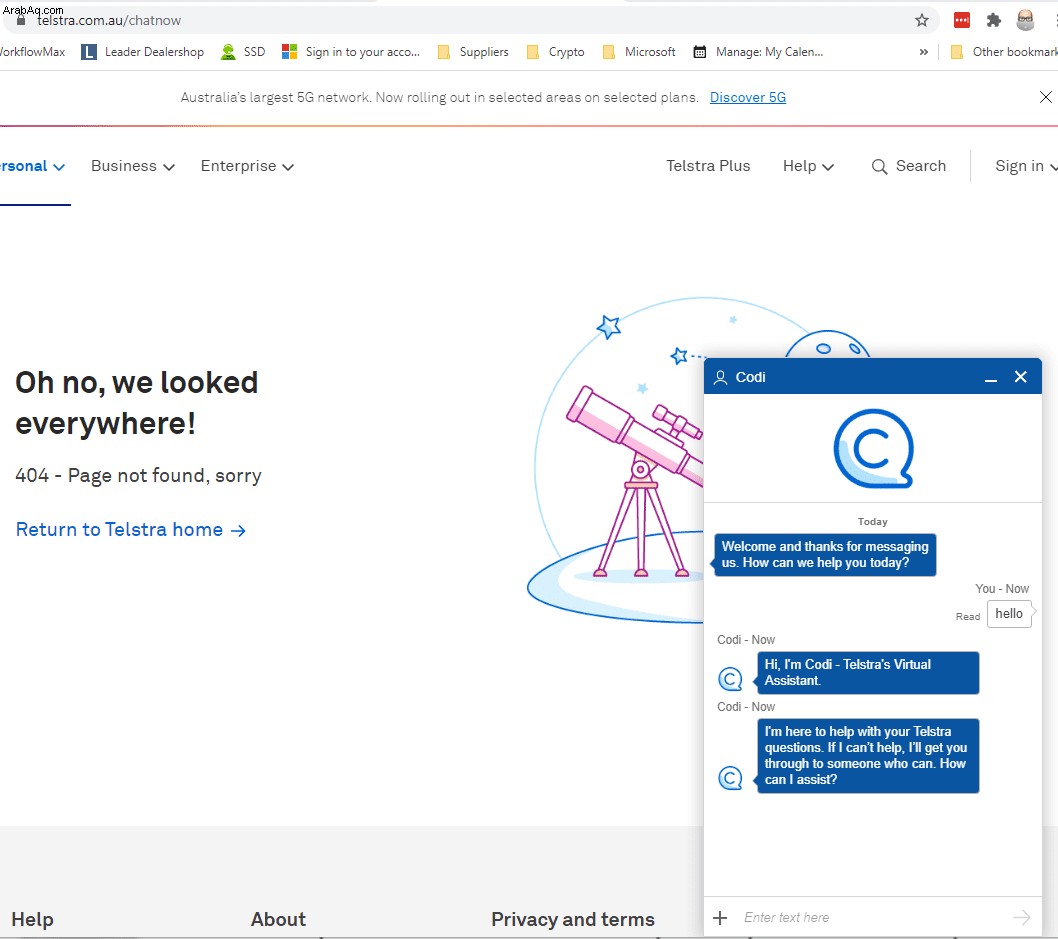1058x939 pixels.
Task: Expand the Business navigation menu
Action: (133, 166)
